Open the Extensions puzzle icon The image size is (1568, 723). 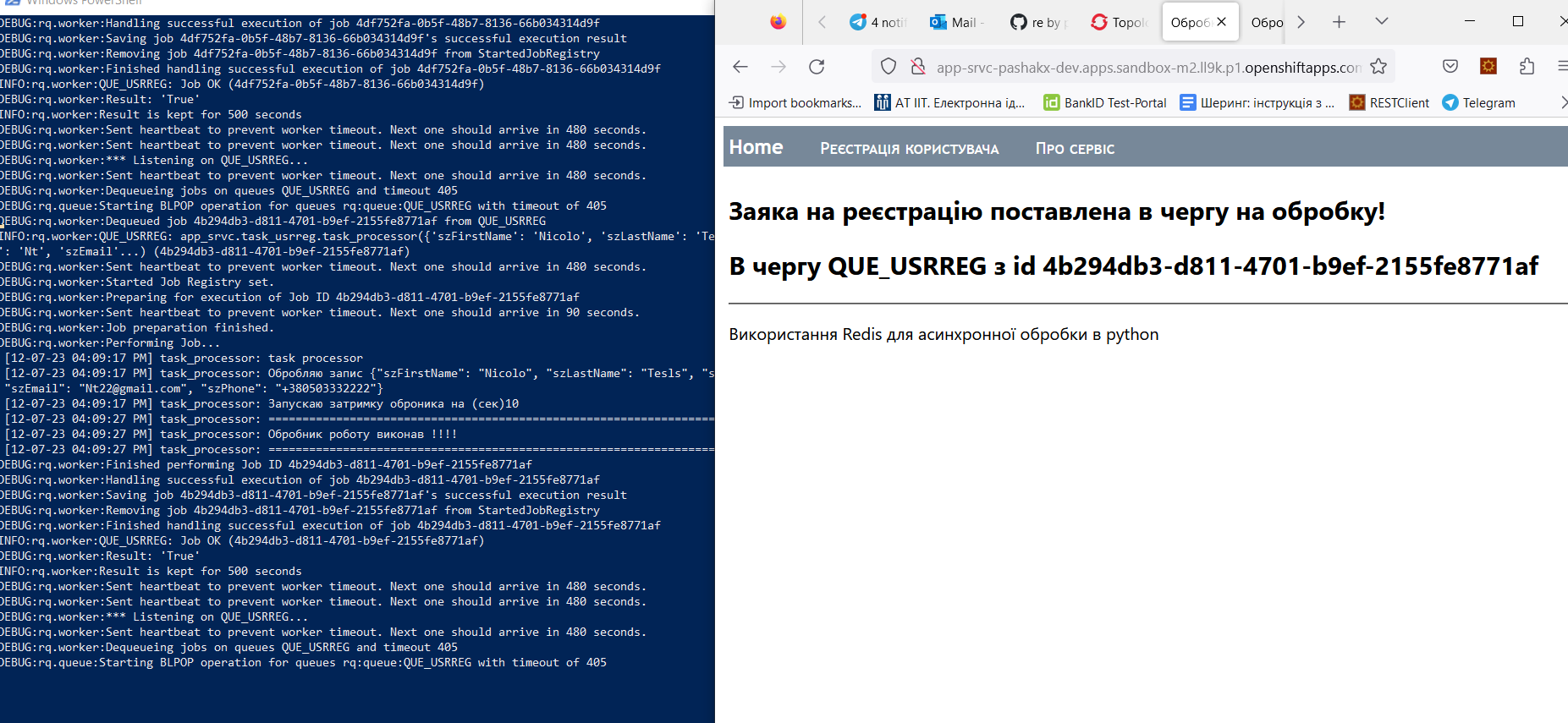point(1527,67)
